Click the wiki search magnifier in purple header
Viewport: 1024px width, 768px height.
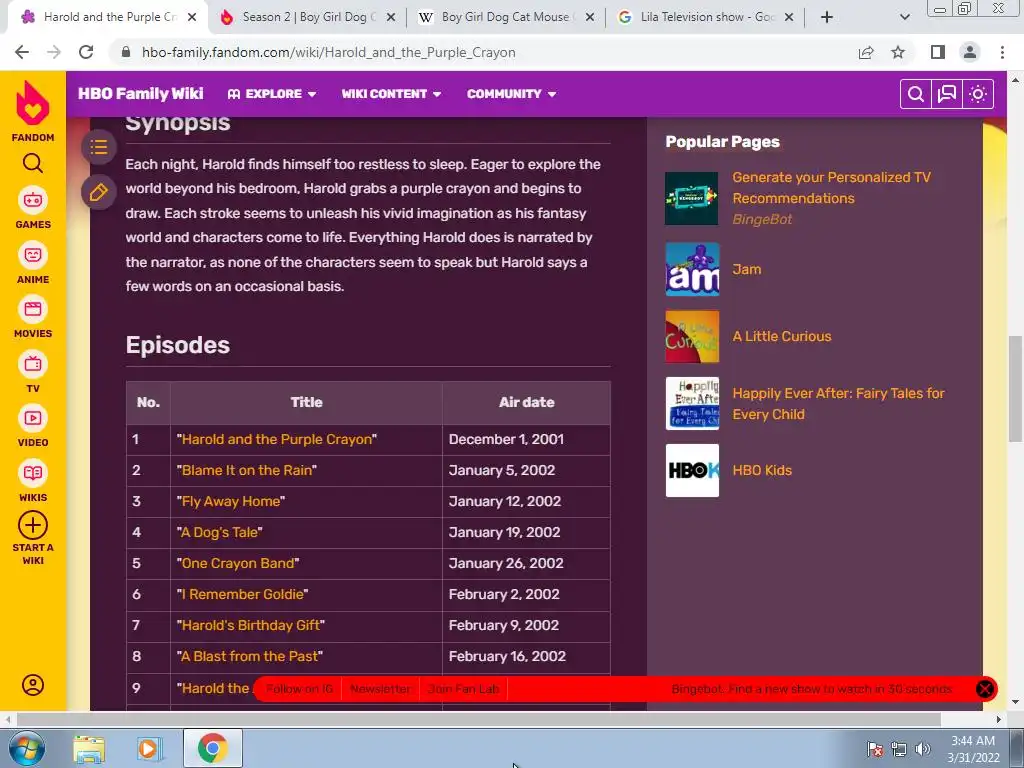916,94
